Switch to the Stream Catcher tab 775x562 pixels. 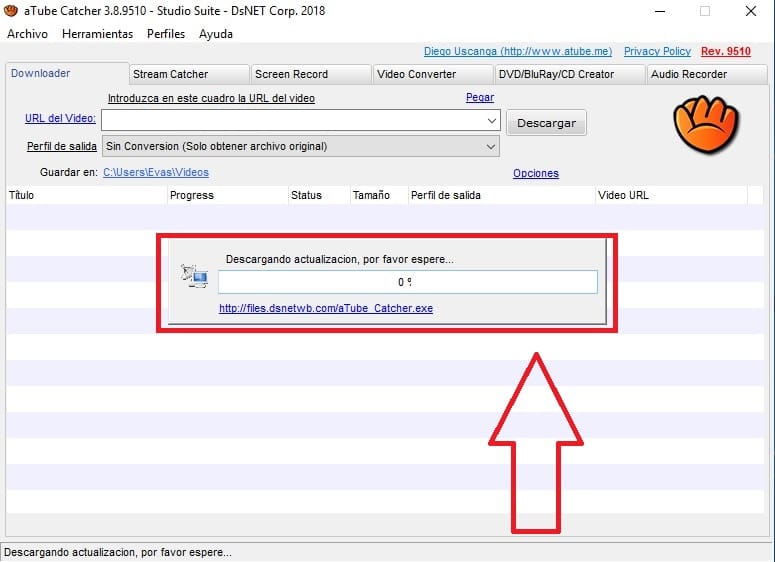[189, 74]
